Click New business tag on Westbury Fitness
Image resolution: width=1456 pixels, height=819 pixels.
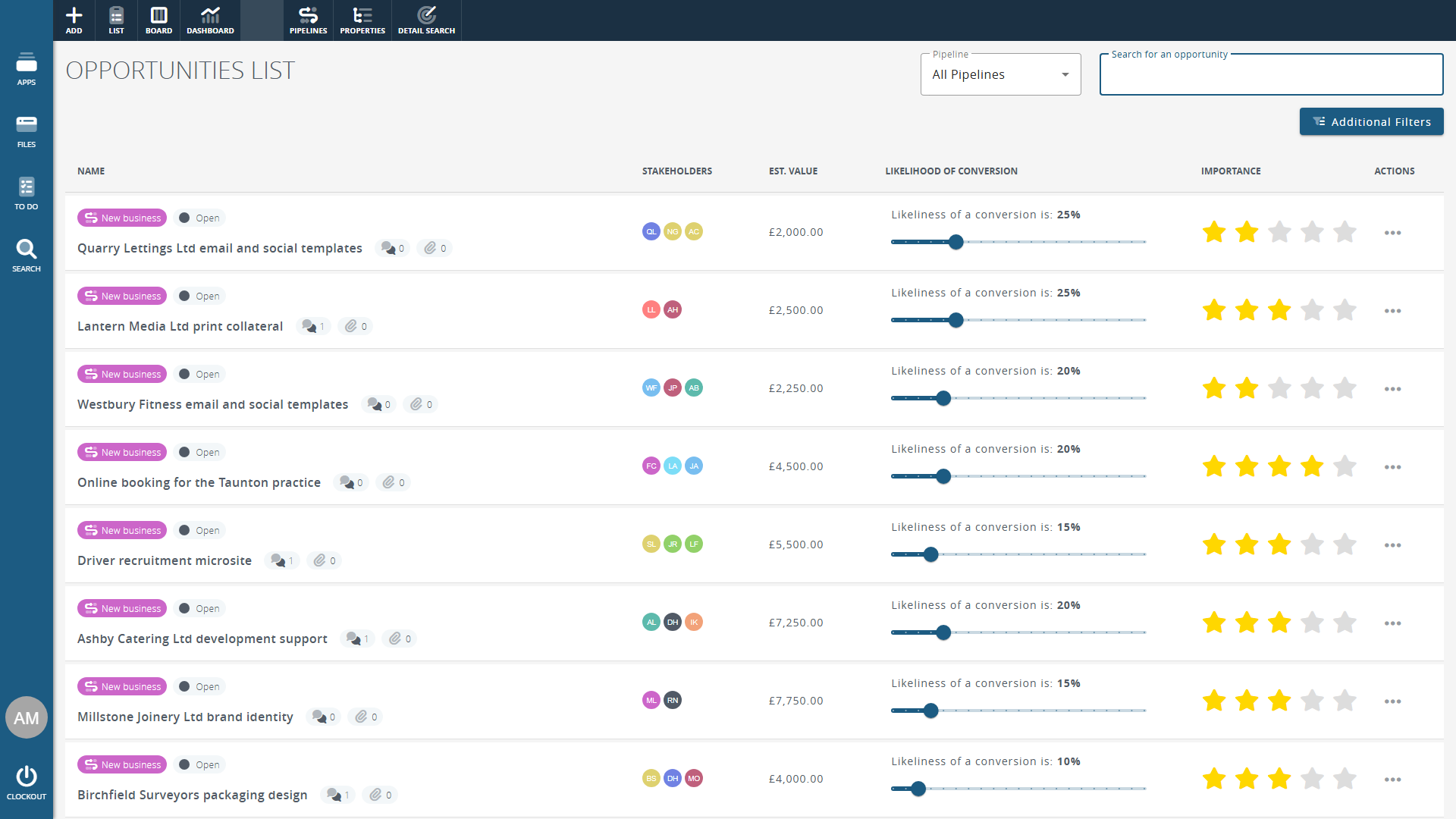click(x=122, y=374)
